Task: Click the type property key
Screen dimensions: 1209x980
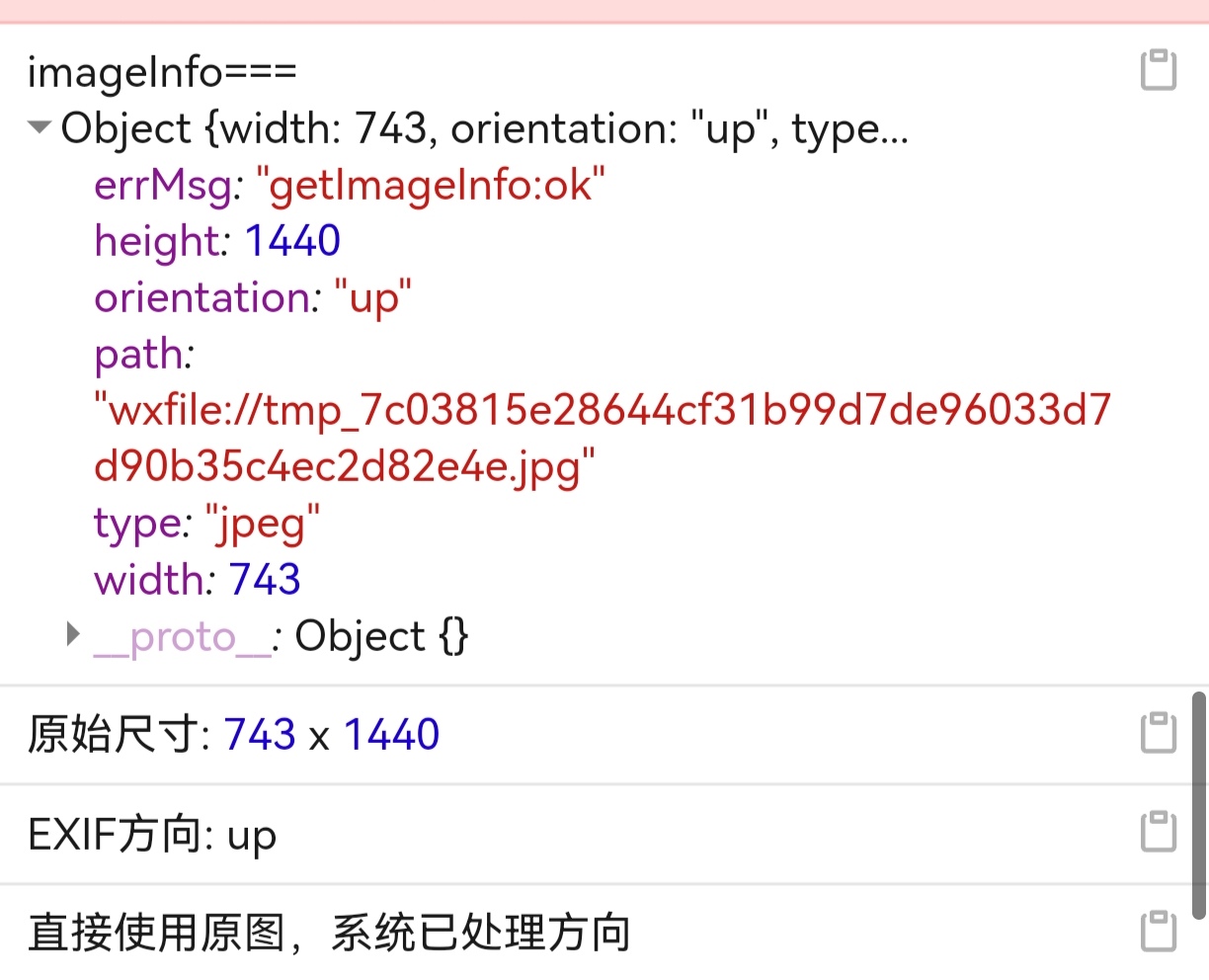Action: 137,524
